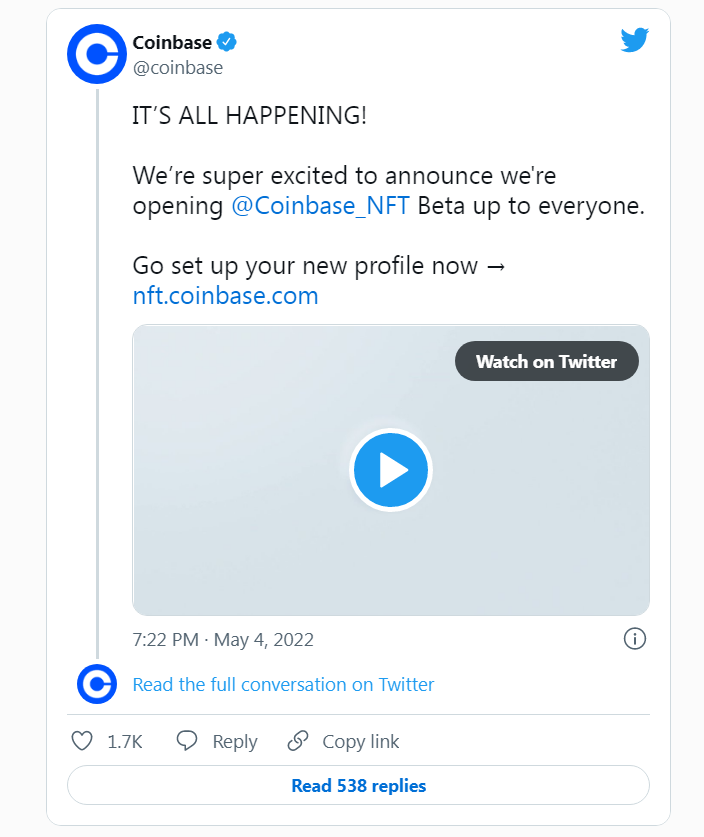704x837 pixels.
Task: Click the 1.7K likes count
Action: click(x=125, y=741)
